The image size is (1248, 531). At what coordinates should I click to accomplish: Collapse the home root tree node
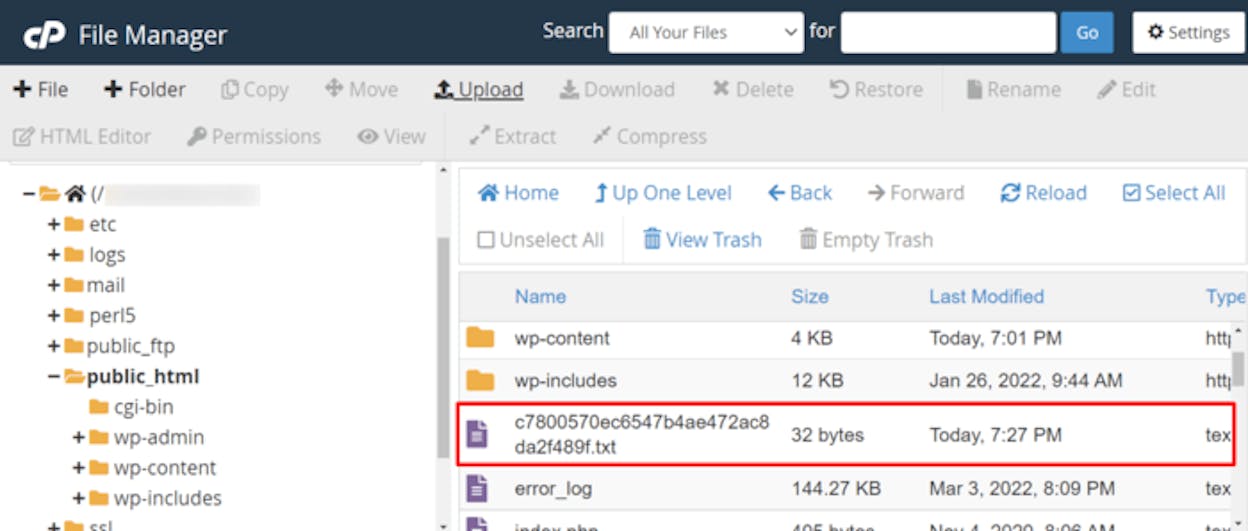pos(28,194)
